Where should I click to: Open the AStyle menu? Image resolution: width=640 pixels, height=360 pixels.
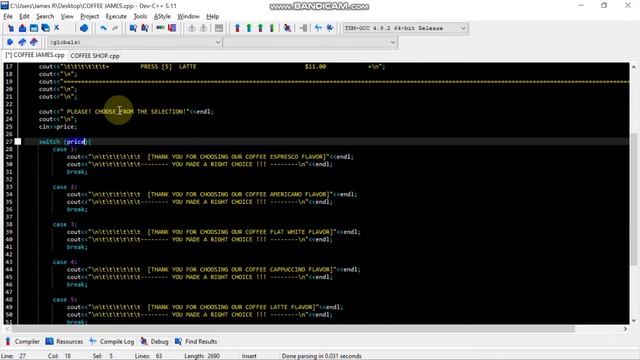162,16
